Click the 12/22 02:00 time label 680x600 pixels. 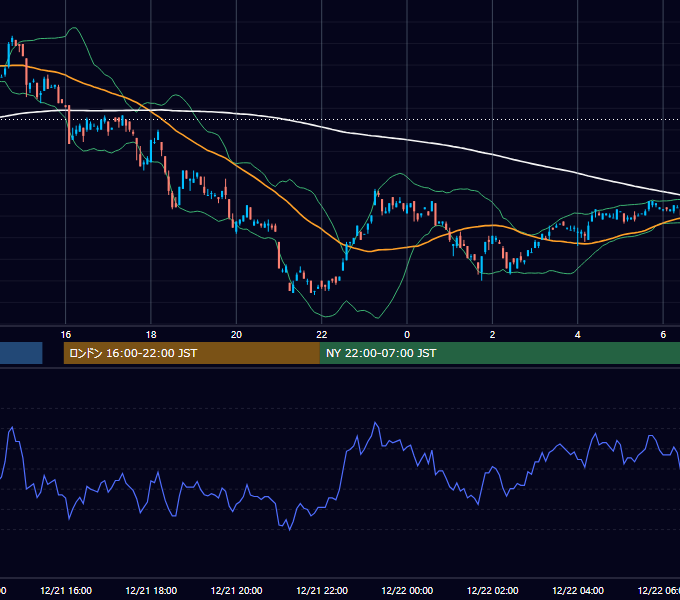click(492, 591)
